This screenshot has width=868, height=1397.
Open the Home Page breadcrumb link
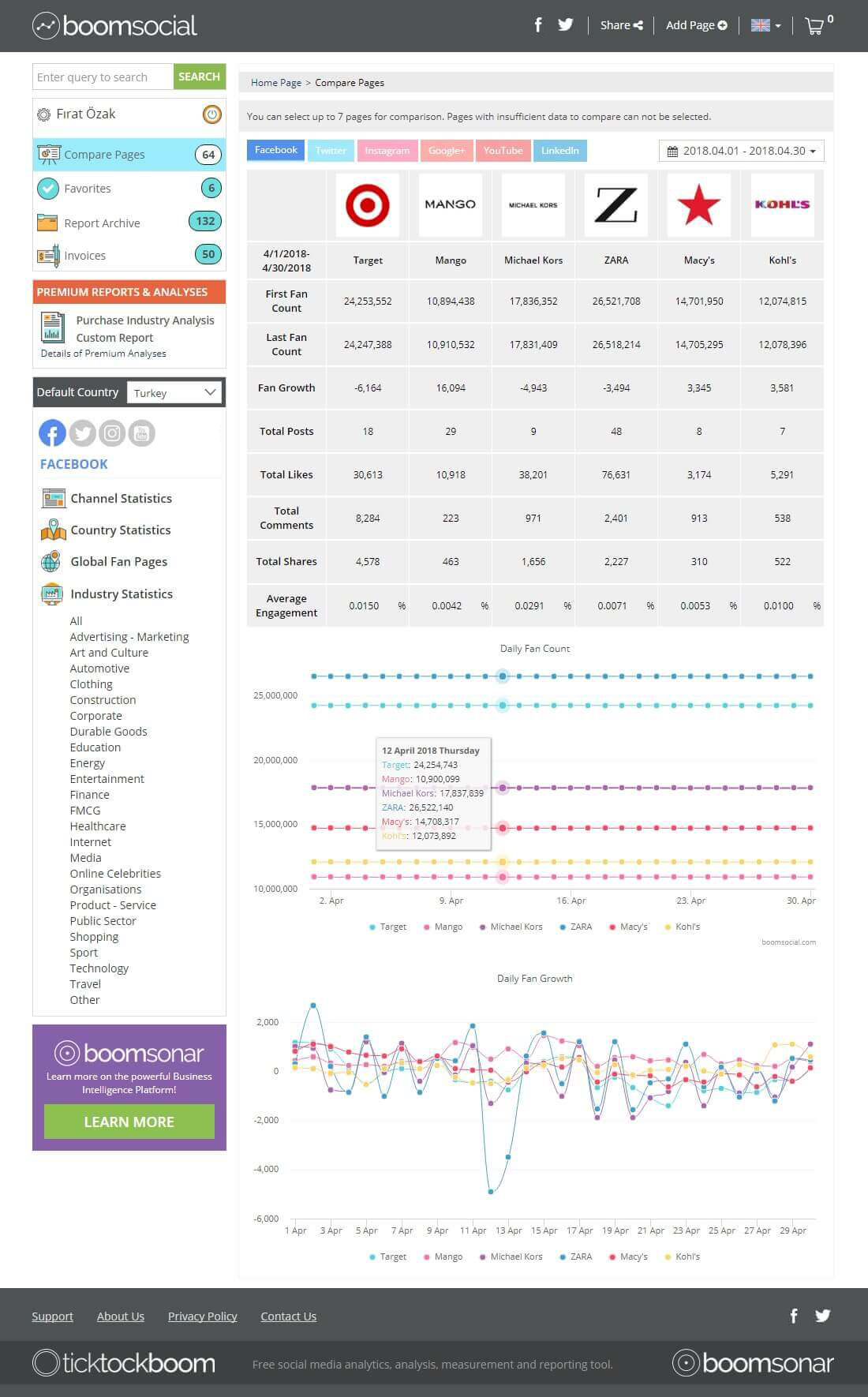click(x=276, y=82)
